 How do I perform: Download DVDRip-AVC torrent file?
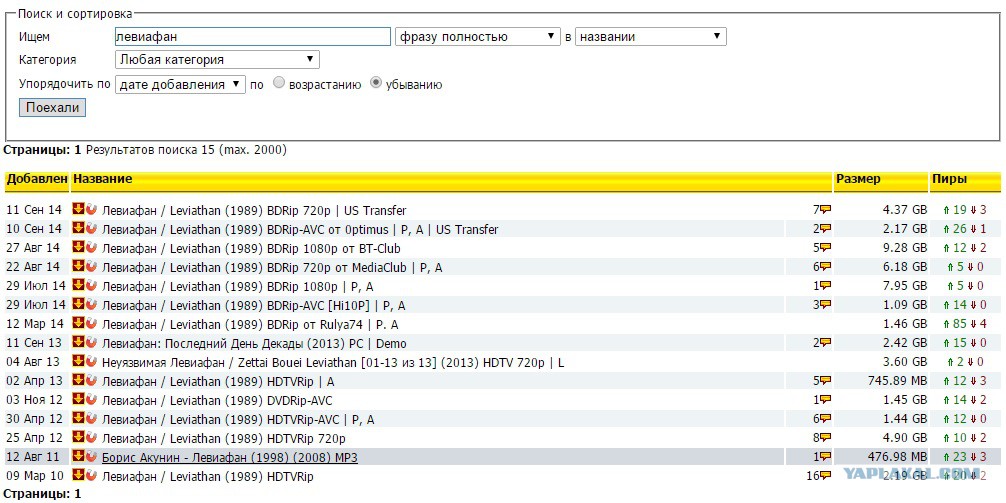[78, 399]
